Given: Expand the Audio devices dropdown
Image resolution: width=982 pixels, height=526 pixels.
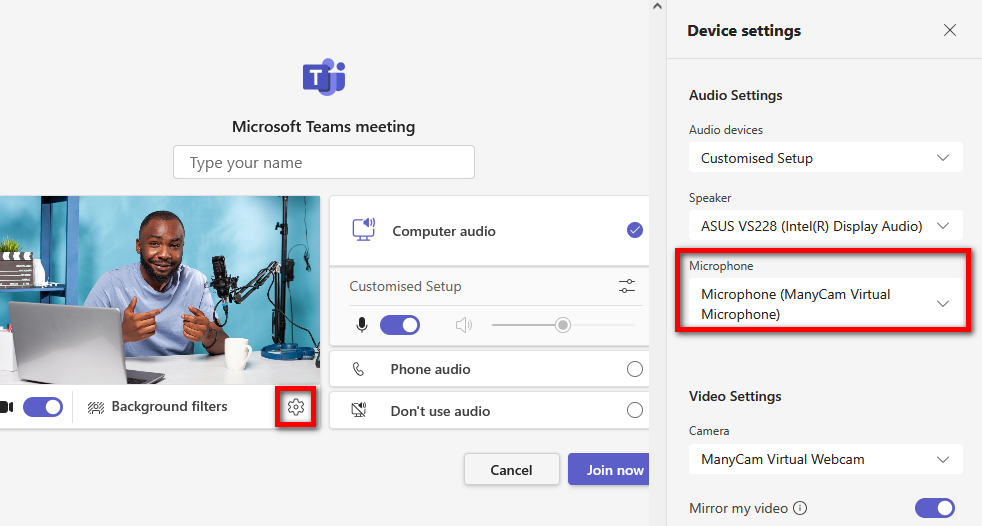Looking at the screenshot, I should pyautogui.click(x=825, y=158).
